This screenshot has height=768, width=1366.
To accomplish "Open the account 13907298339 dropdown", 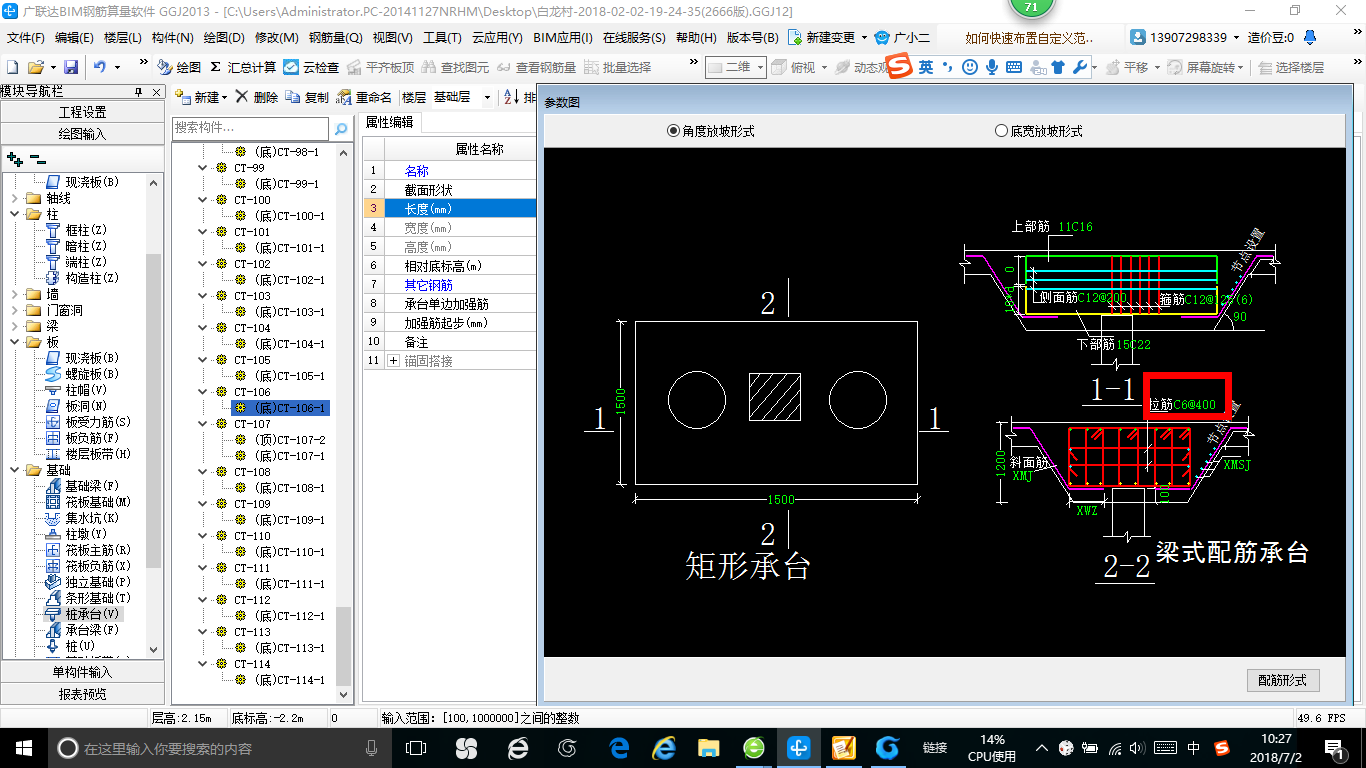I will (x=1236, y=37).
